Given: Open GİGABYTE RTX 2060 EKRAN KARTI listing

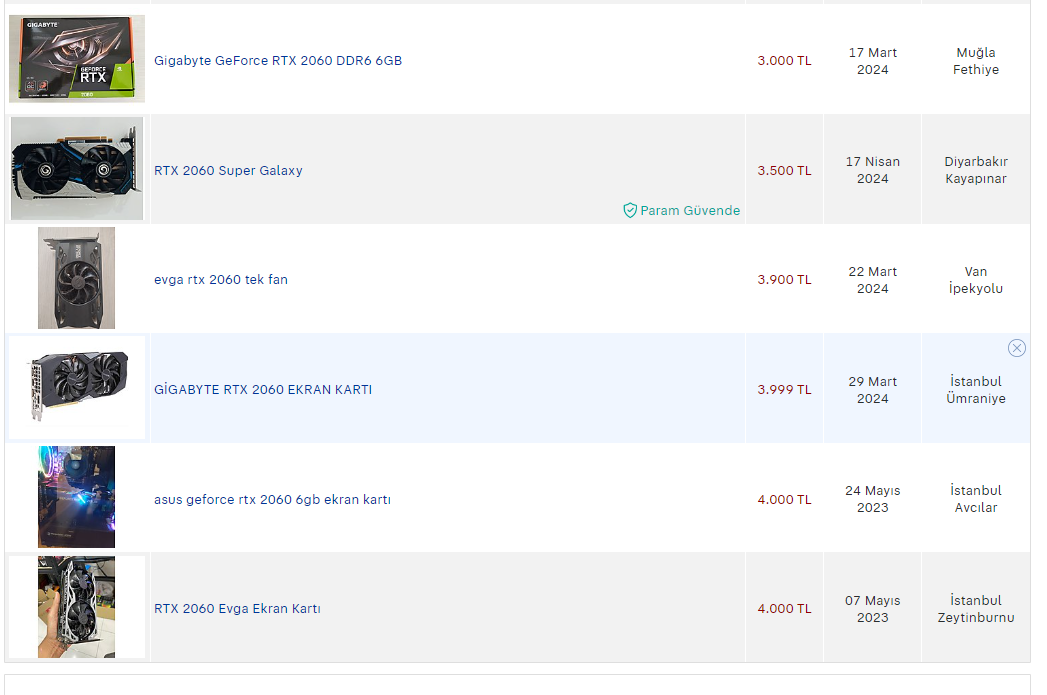Looking at the screenshot, I should 263,390.
